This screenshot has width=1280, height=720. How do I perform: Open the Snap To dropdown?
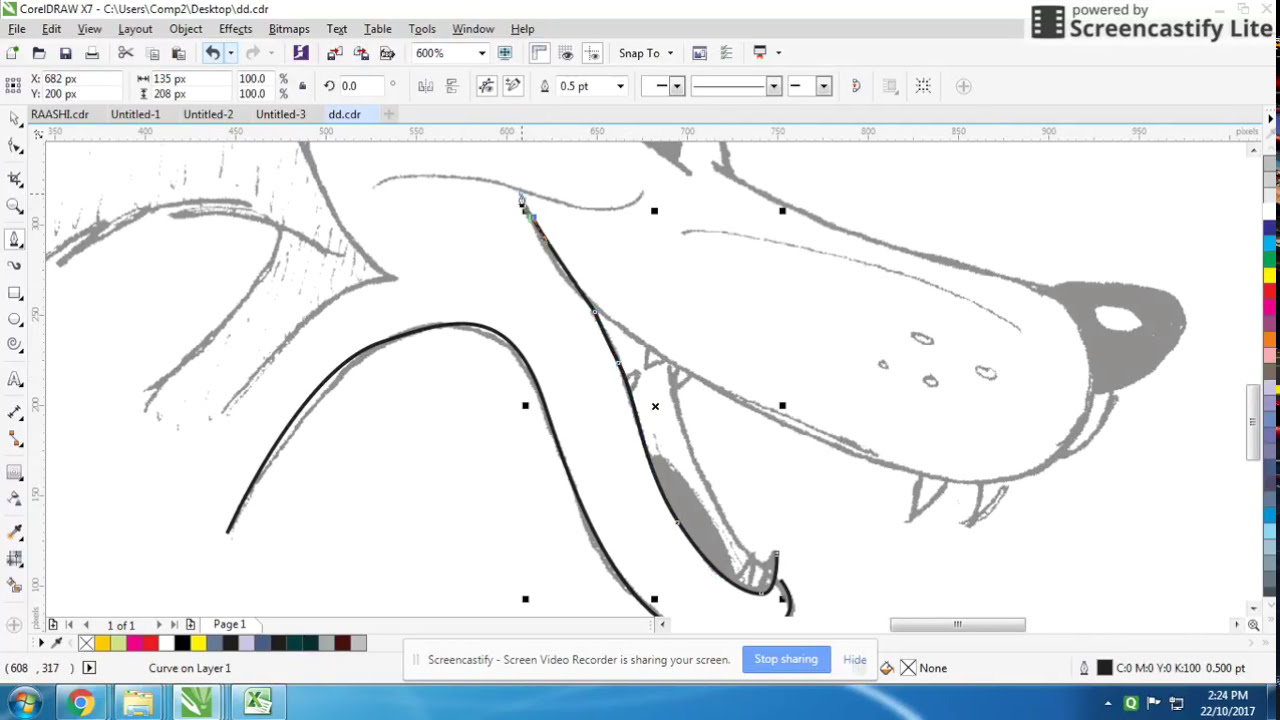click(x=646, y=53)
